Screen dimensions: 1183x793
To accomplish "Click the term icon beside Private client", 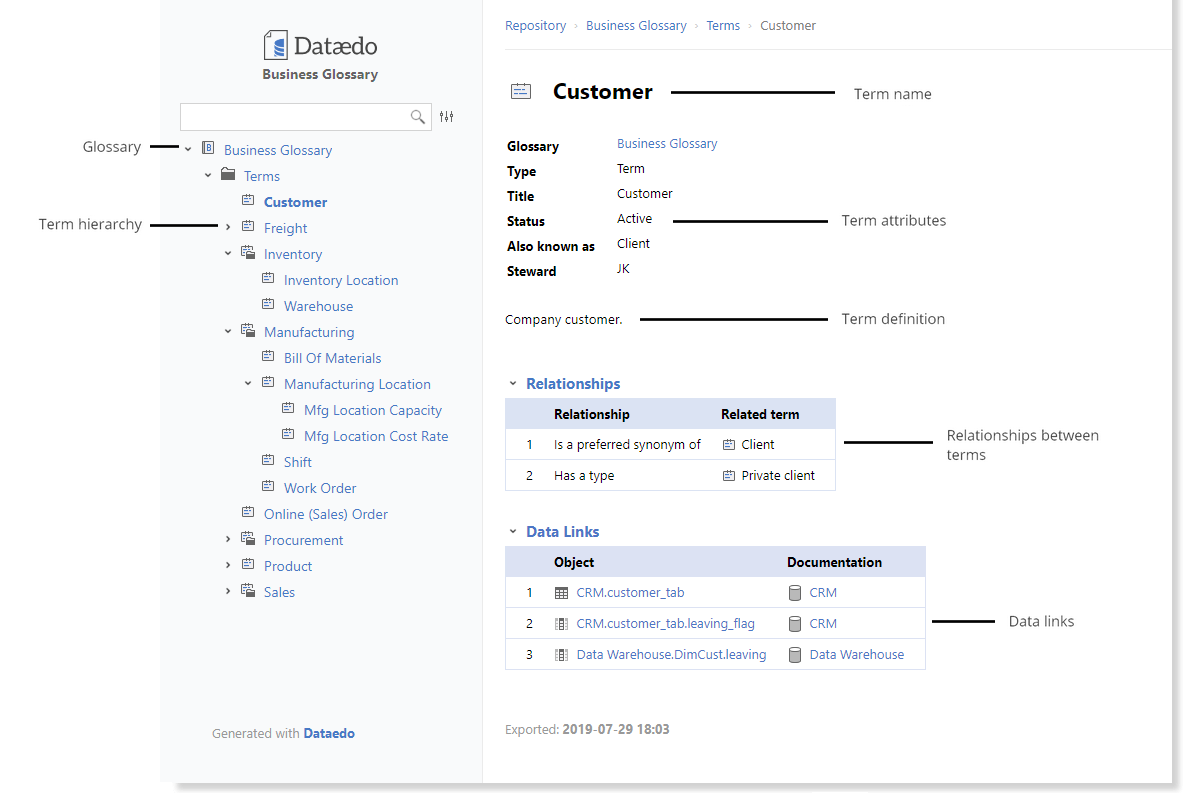I will 729,476.
